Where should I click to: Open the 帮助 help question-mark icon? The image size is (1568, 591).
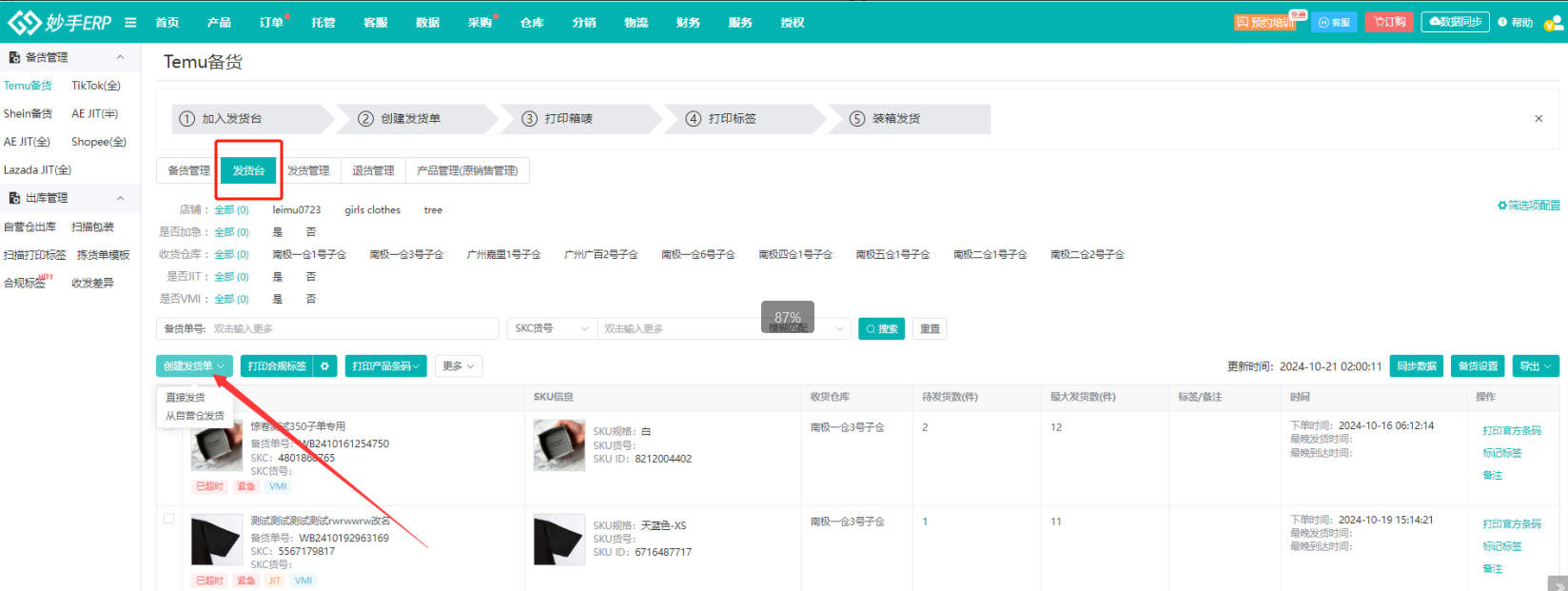1515,23
